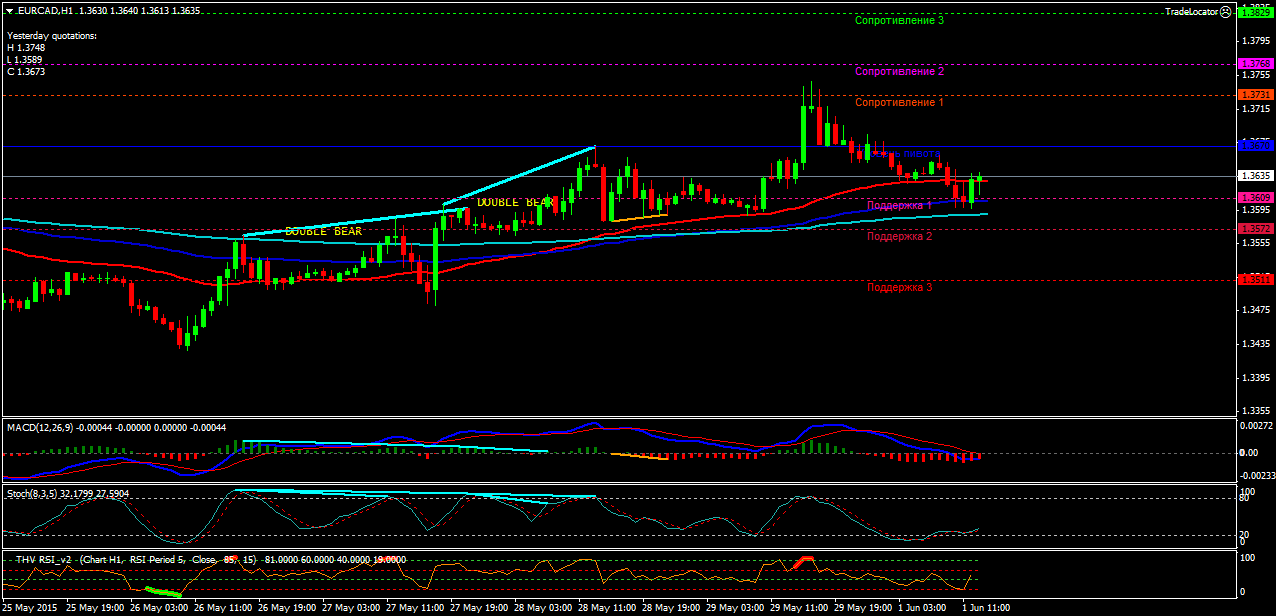The height and width of the screenshot is (616, 1276).
Task: Select the Сопротивление 2 level label
Action: coord(900,72)
